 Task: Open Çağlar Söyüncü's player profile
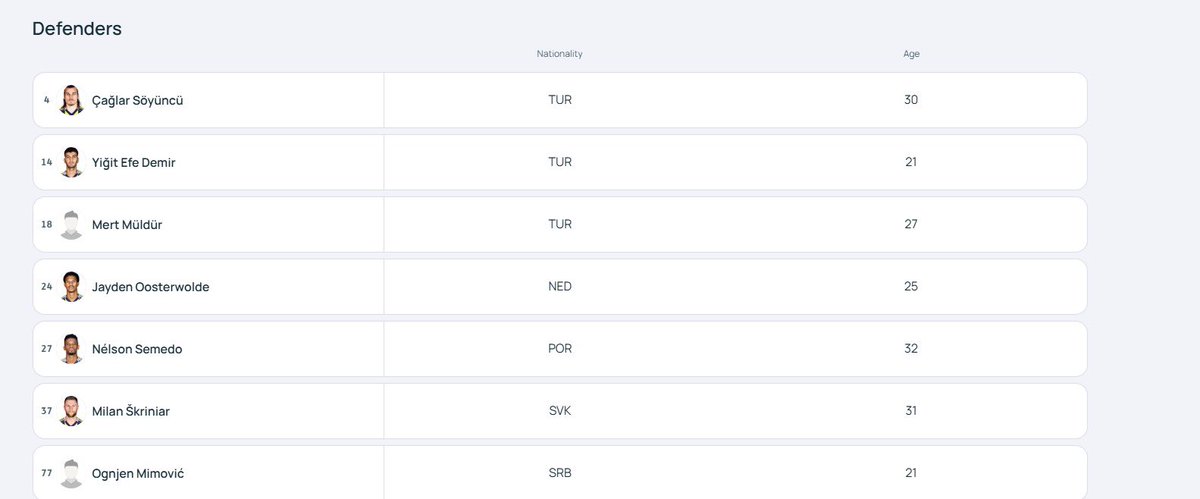pyautogui.click(x=137, y=100)
